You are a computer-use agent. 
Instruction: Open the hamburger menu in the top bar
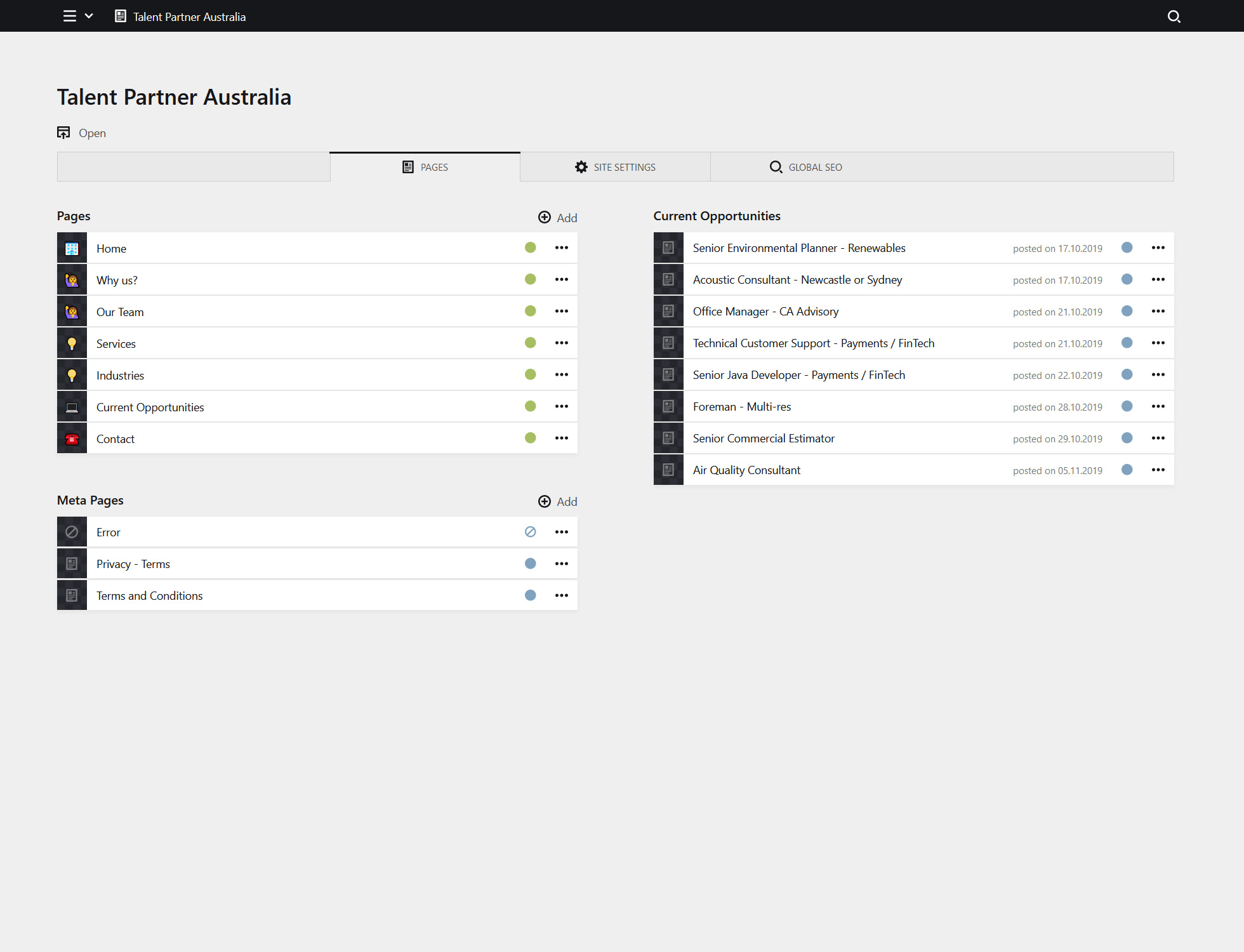69,16
